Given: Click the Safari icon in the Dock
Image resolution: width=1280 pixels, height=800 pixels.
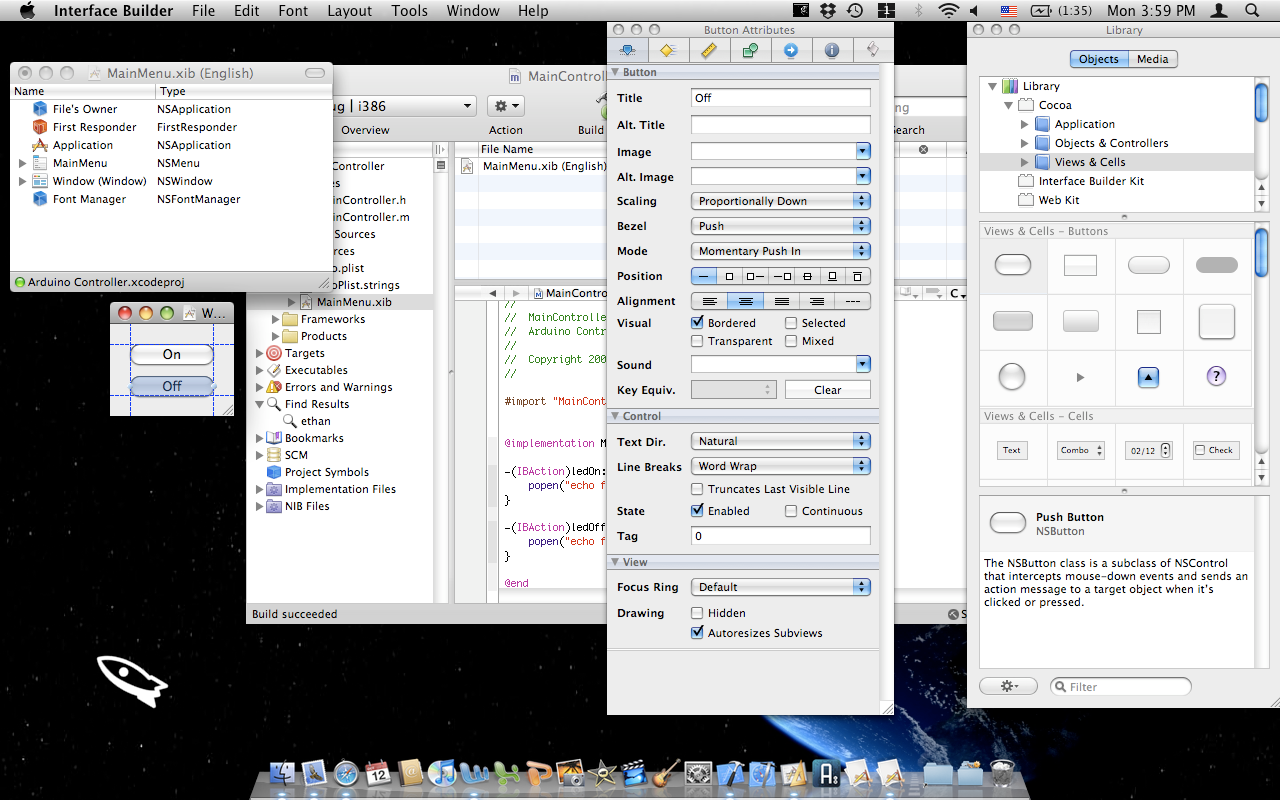Looking at the screenshot, I should pyautogui.click(x=346, y=773).
